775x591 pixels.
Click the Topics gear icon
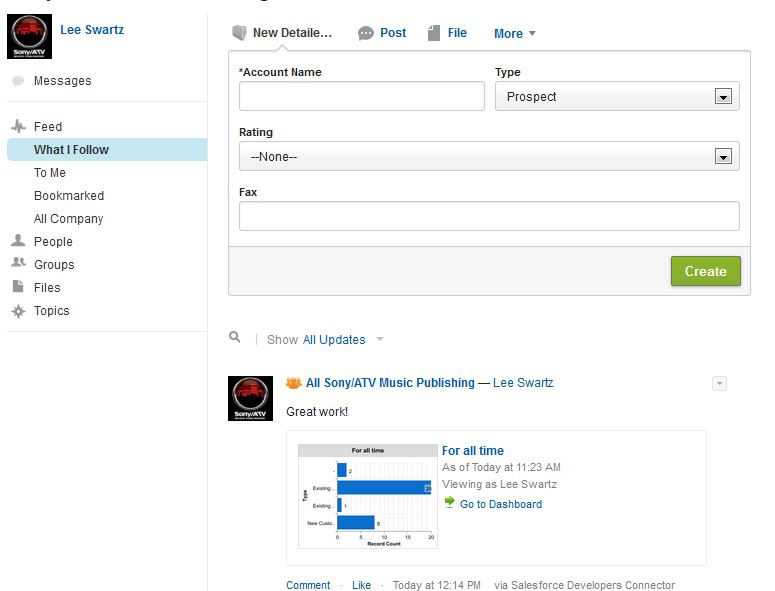[18, 311]
